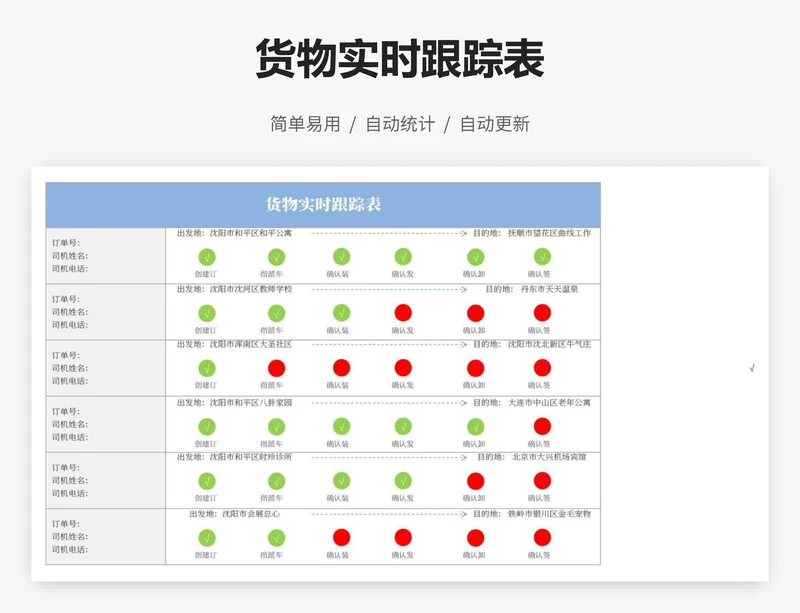Click green 确认发 circle in 时珍诊所 row
Image resolution: width=800 pixels, height=613 pixels.
403,481
